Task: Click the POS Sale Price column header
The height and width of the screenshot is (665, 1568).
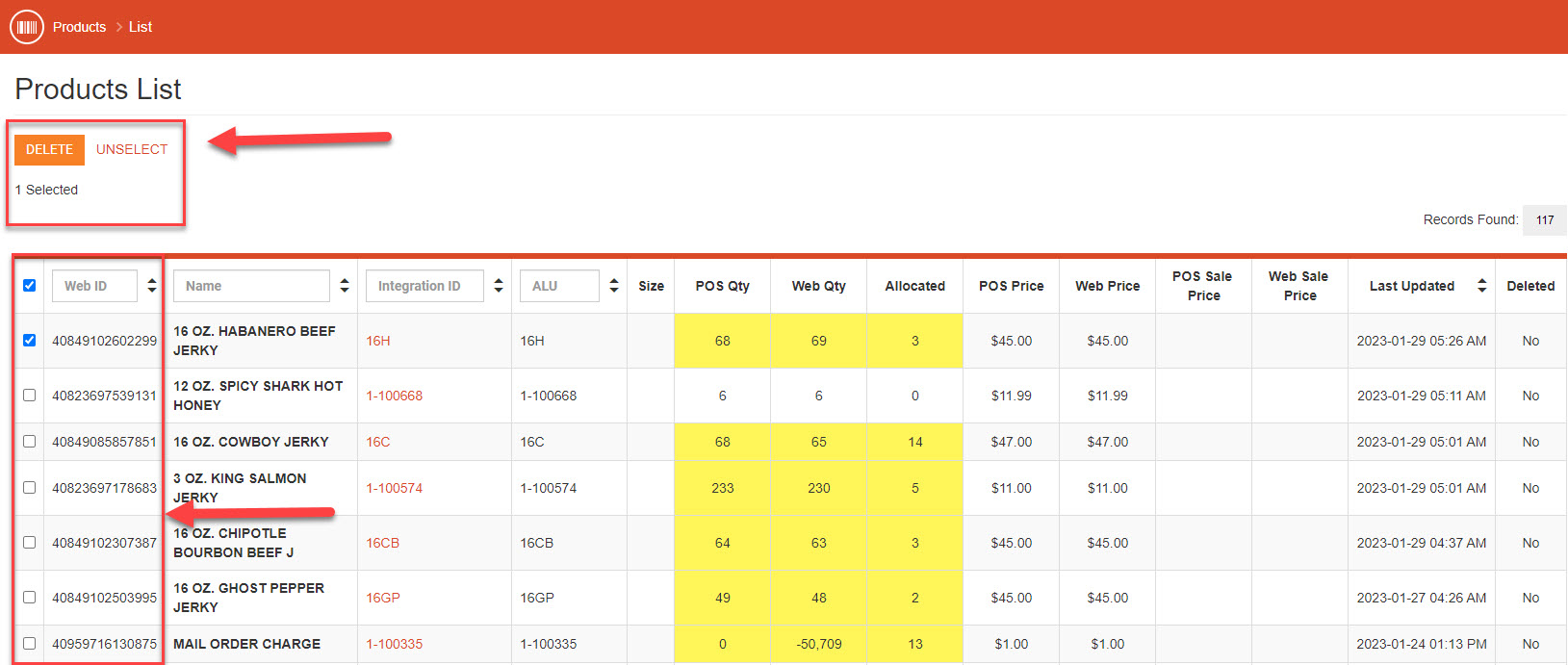Action: (1203, 286)
